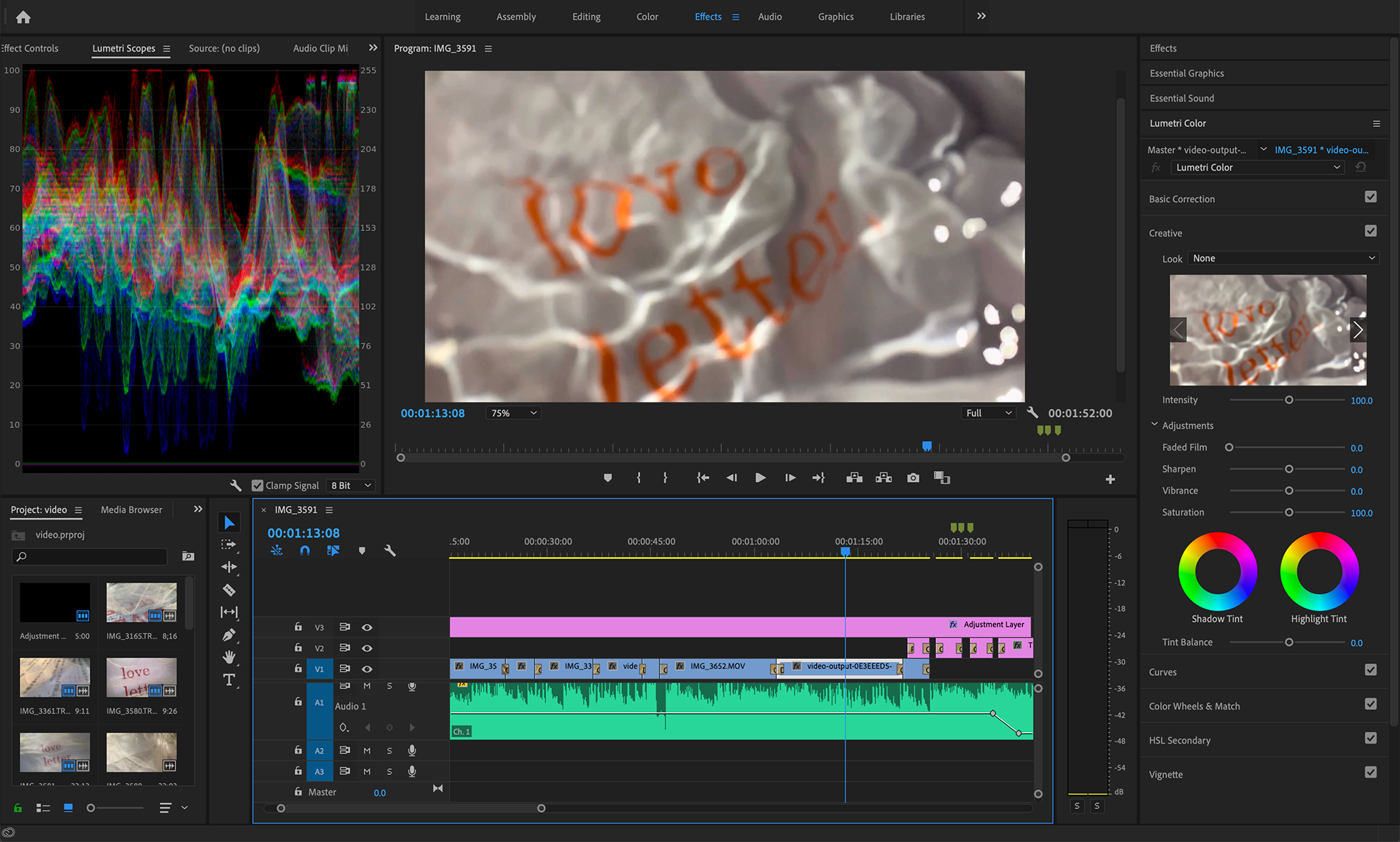Toggle timeline Snap magnet icon

[x=305, y=551]
